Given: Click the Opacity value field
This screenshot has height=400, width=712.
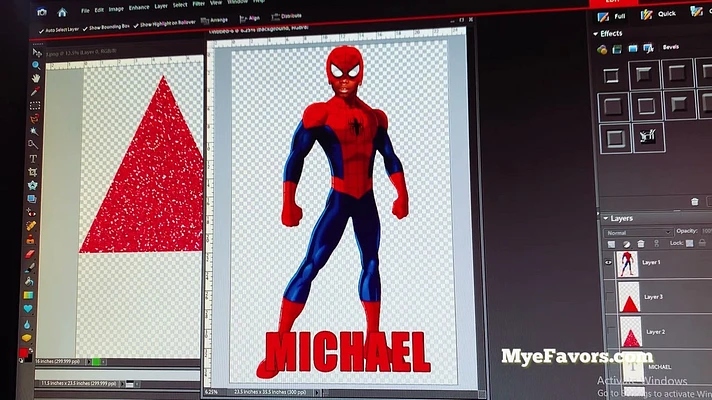Looking at the screenshot, I should pos(706,231).
